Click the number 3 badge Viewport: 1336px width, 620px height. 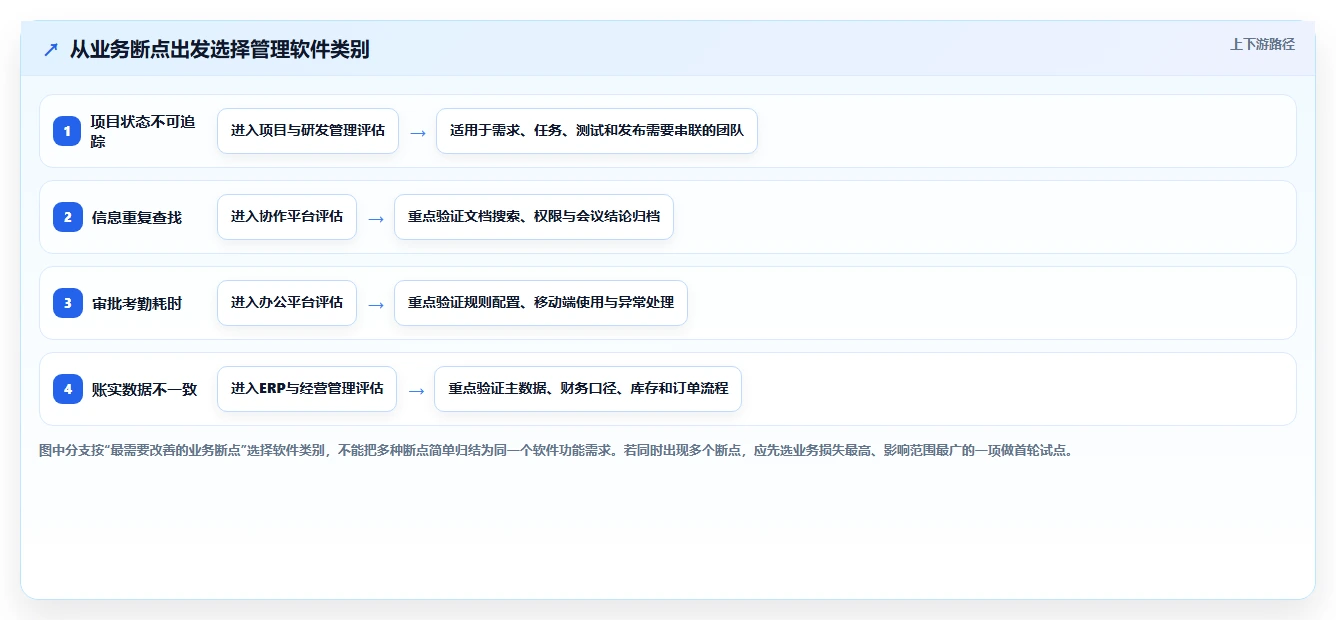tap(68, 303)
